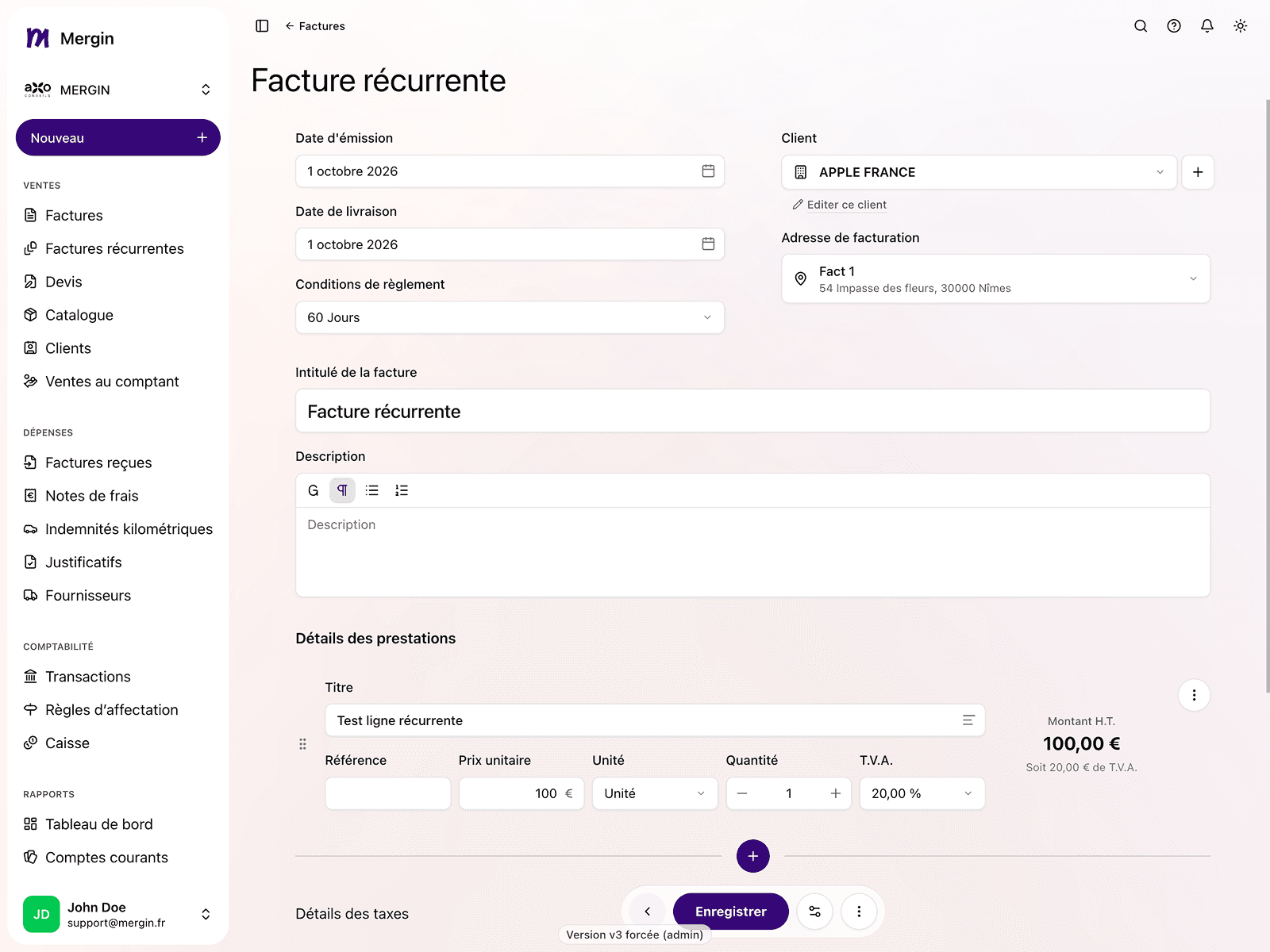Switch organization MERGIN selector
The width and height of the screenshot is (1270, 952).
tap(118, 90)
